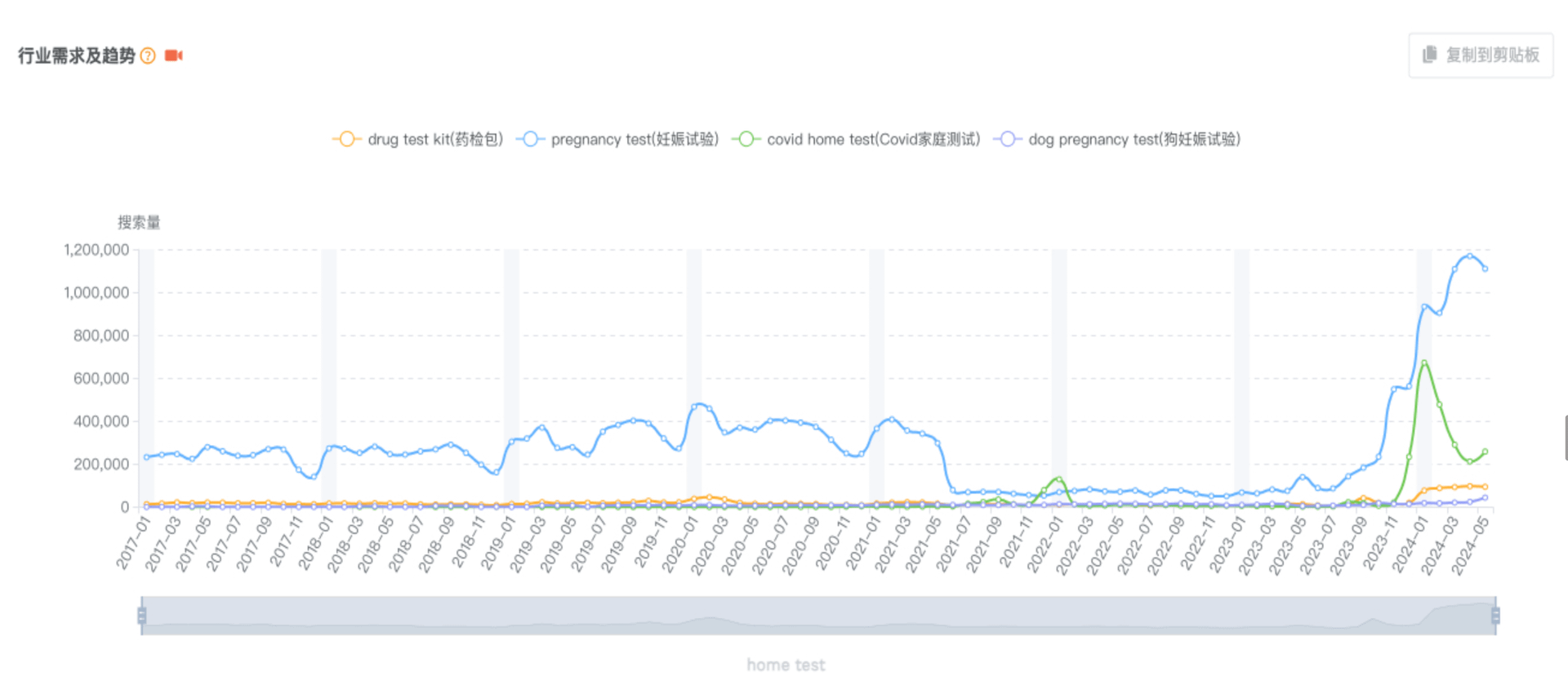Toggle covid home test legend item
Screen dimensions: 1568x690
tap(857, 140)
